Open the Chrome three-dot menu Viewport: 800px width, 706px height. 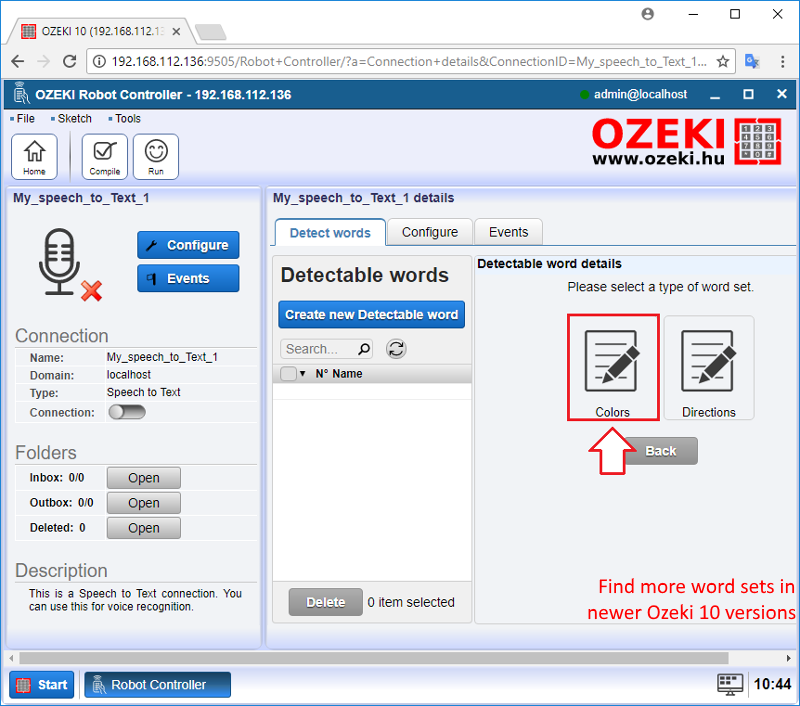tap(783, 62)
